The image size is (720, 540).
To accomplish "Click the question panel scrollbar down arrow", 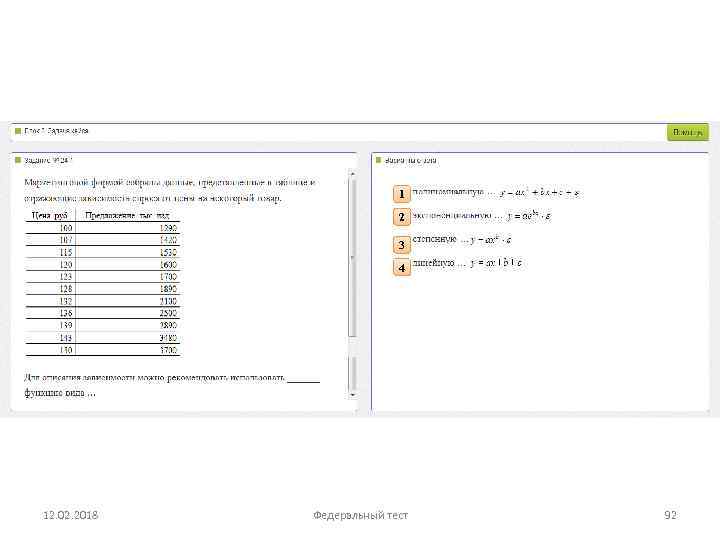I will pos(352,395).
